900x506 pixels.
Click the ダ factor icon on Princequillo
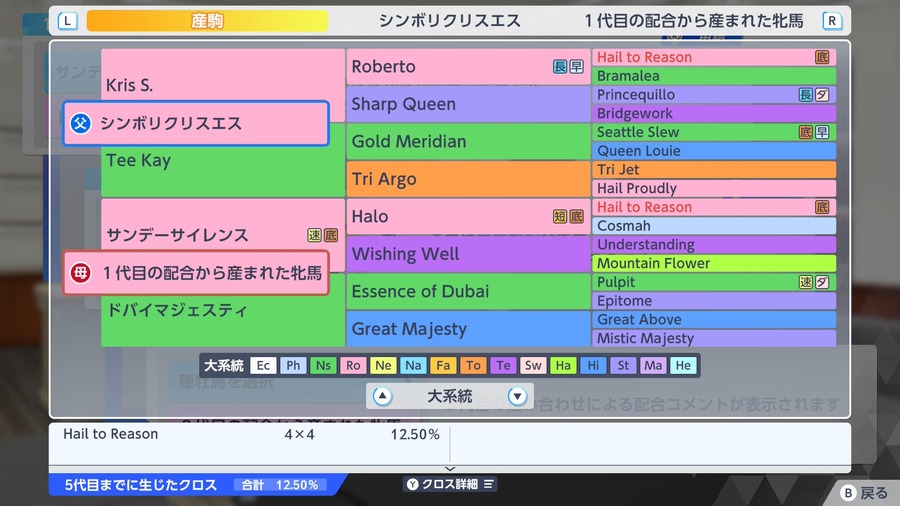822,95
